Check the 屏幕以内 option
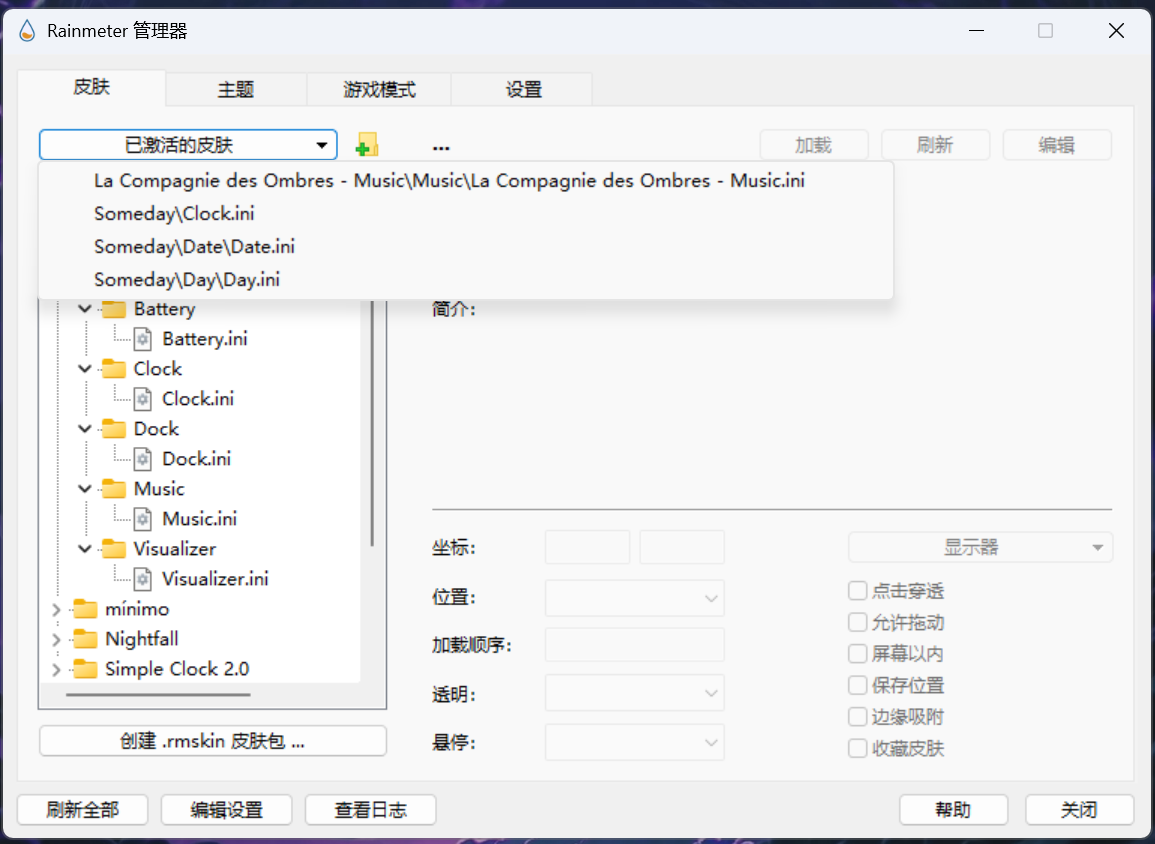Image resolution: width=1155 pixels, height=844 pixels. (x=857, y=654)
